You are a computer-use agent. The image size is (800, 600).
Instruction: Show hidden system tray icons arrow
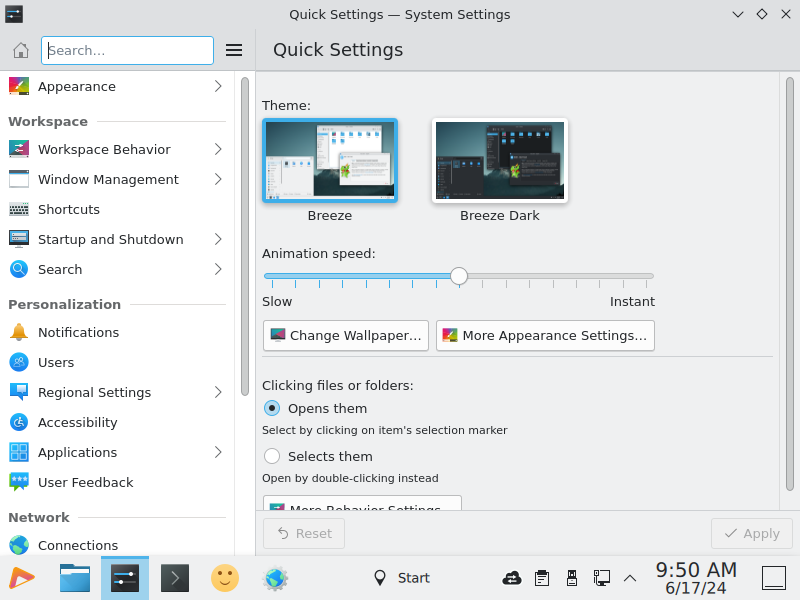(630, 578)
